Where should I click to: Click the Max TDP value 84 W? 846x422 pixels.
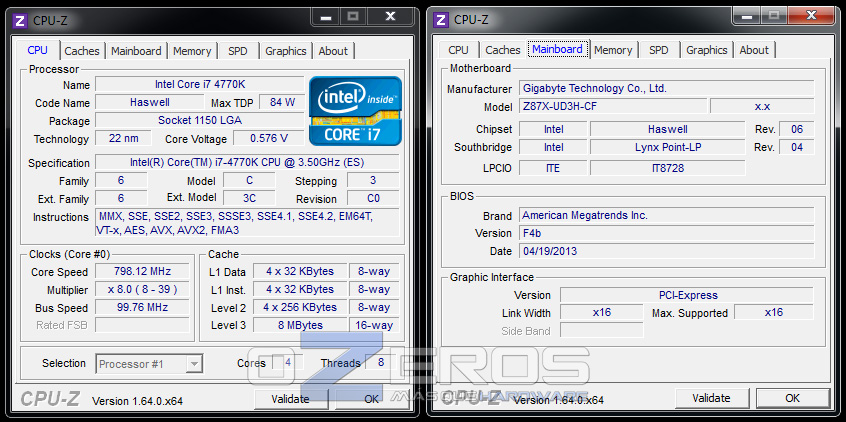pos(282,102)
